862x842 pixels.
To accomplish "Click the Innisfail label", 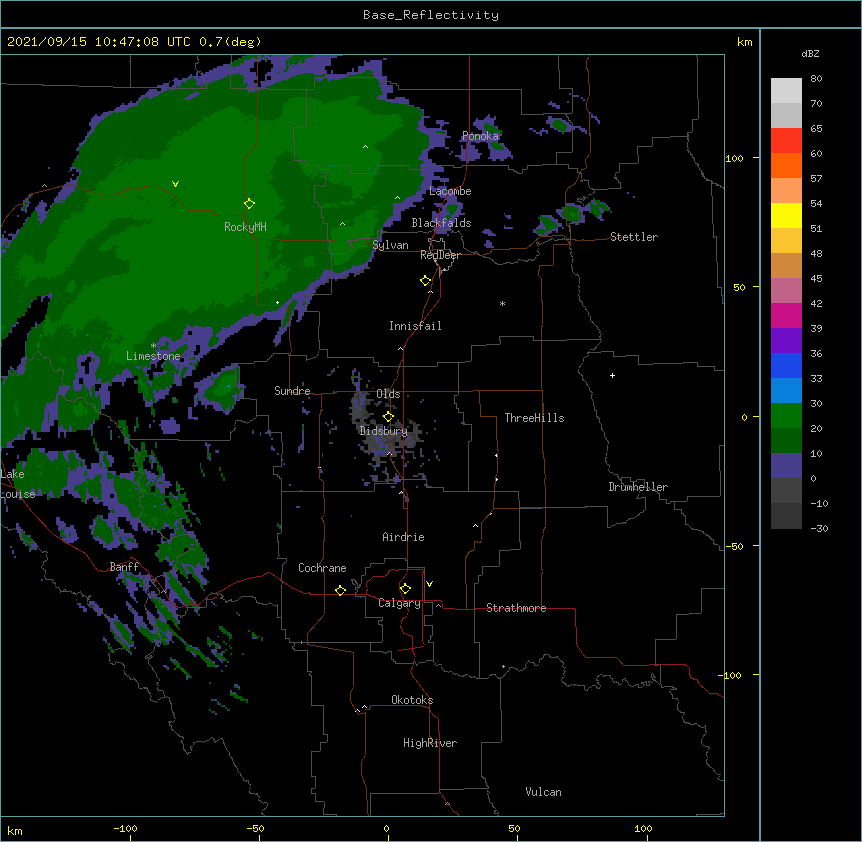I will [x=415, y=326].
